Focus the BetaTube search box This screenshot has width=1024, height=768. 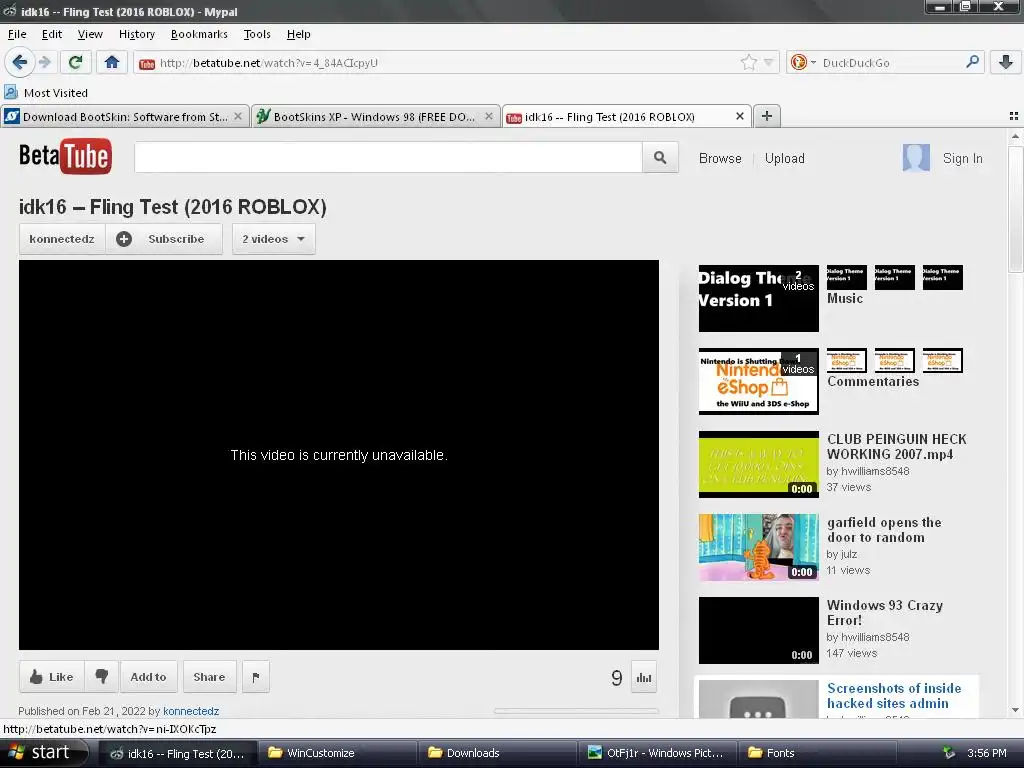click(x=388, y=157)
